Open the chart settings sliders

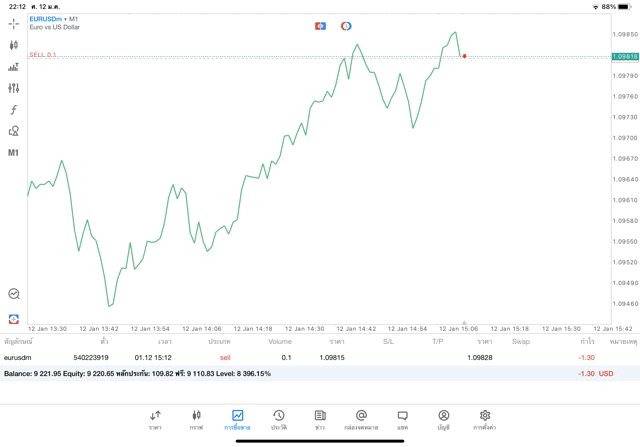click(13, 88)
